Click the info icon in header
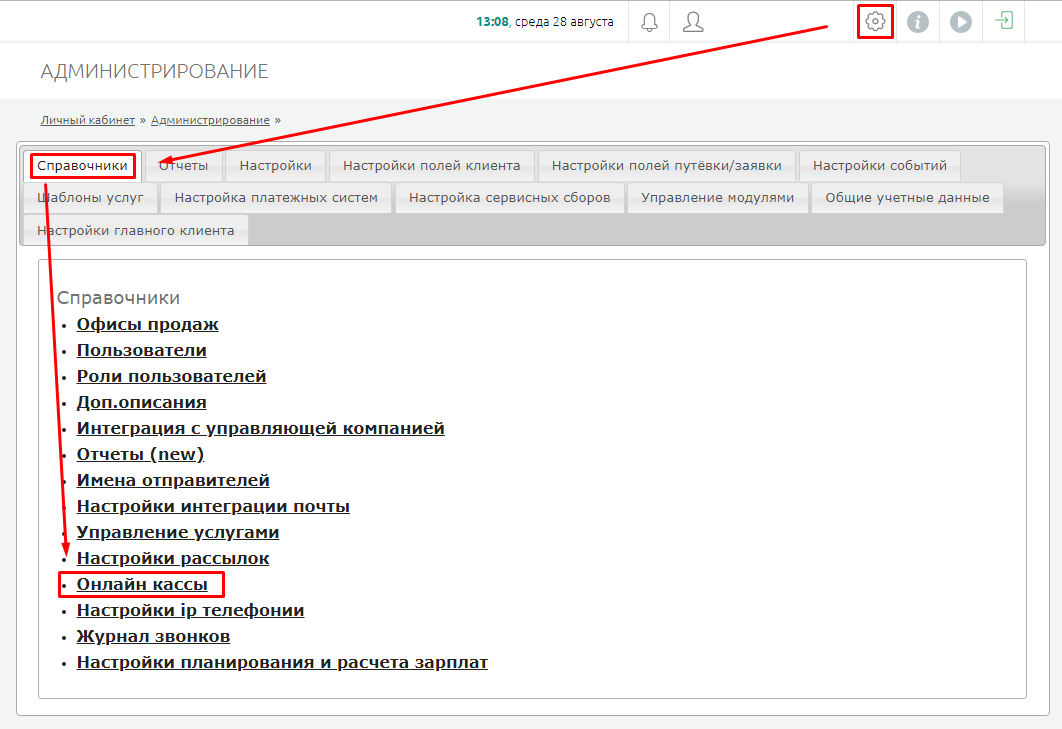 tap(918, 22)
